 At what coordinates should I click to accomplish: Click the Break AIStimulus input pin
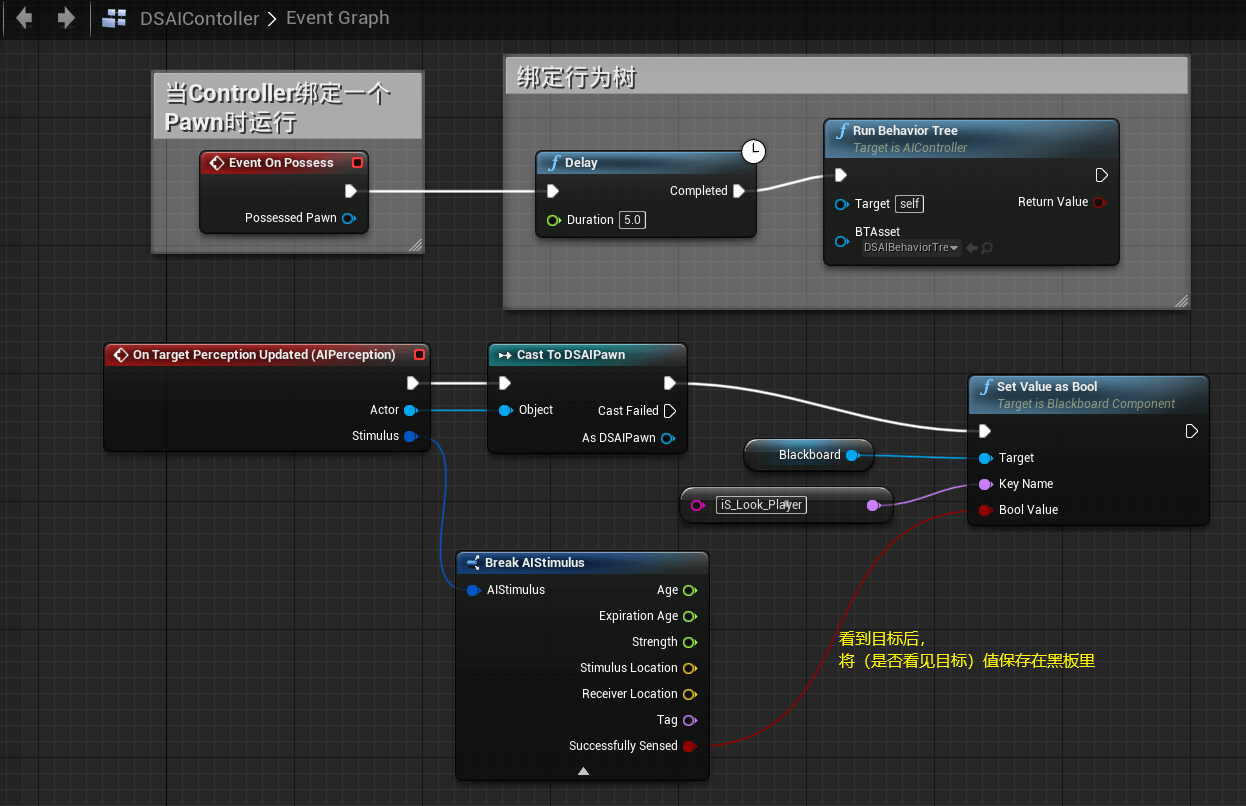coord(473,590)
